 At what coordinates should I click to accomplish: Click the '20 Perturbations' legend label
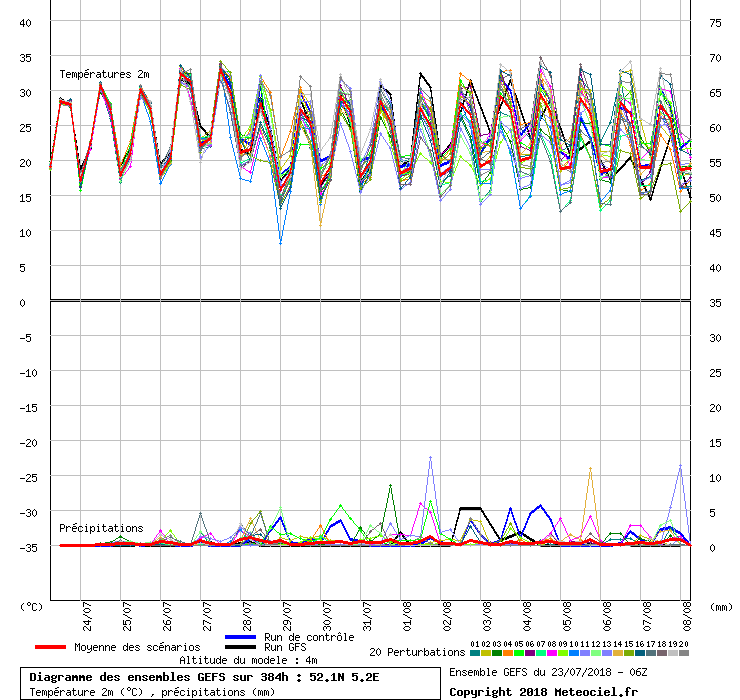click(417, 652)
